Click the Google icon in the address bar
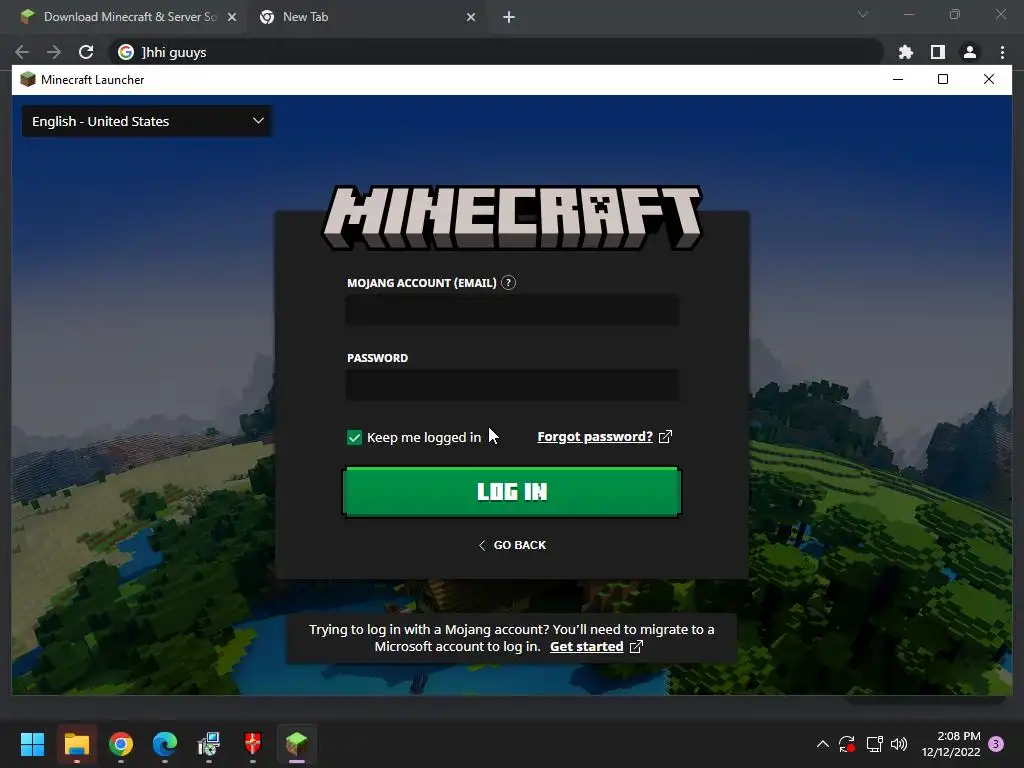Screen dimensions: 1024x768 pos(125,52)
